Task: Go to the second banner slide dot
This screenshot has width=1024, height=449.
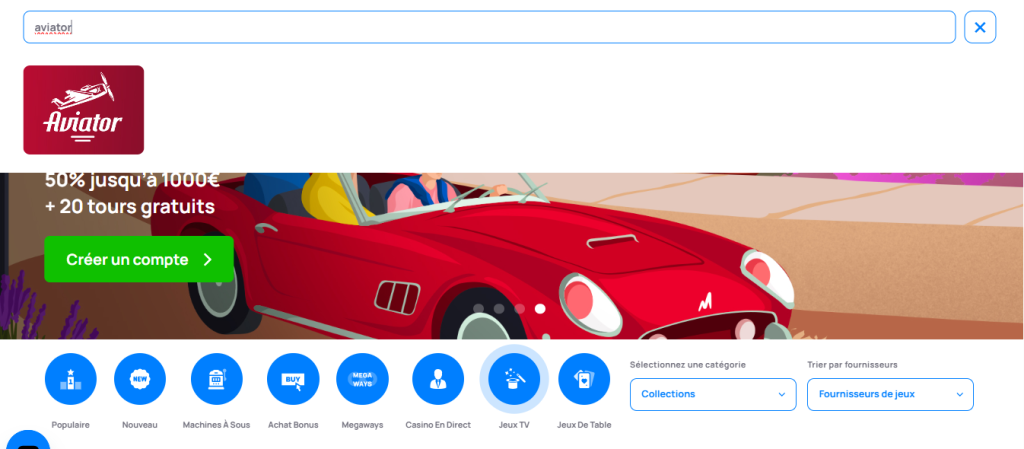Action: click(x=499, y=309)
